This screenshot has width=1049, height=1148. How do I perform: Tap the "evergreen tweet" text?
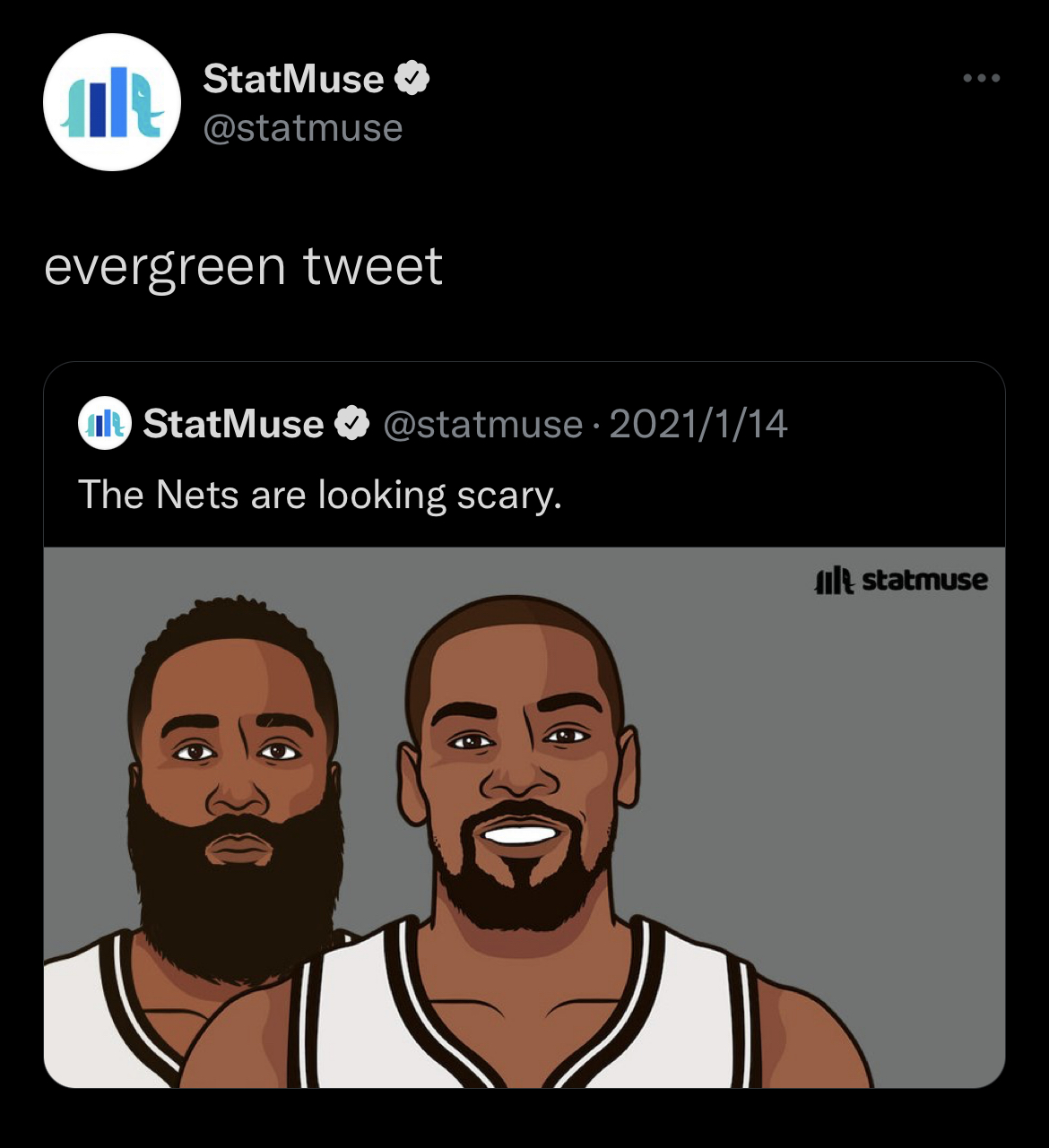point(243,266)
